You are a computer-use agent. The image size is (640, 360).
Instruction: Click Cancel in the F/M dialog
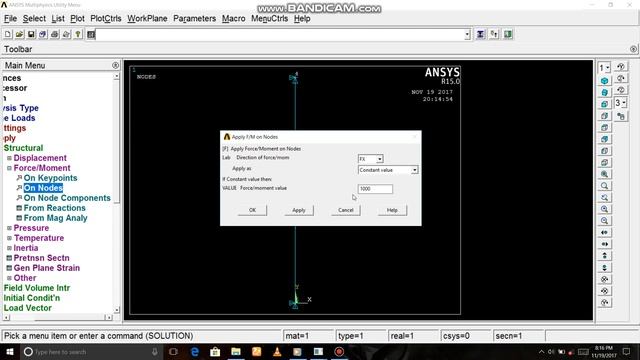click(345, 210)
